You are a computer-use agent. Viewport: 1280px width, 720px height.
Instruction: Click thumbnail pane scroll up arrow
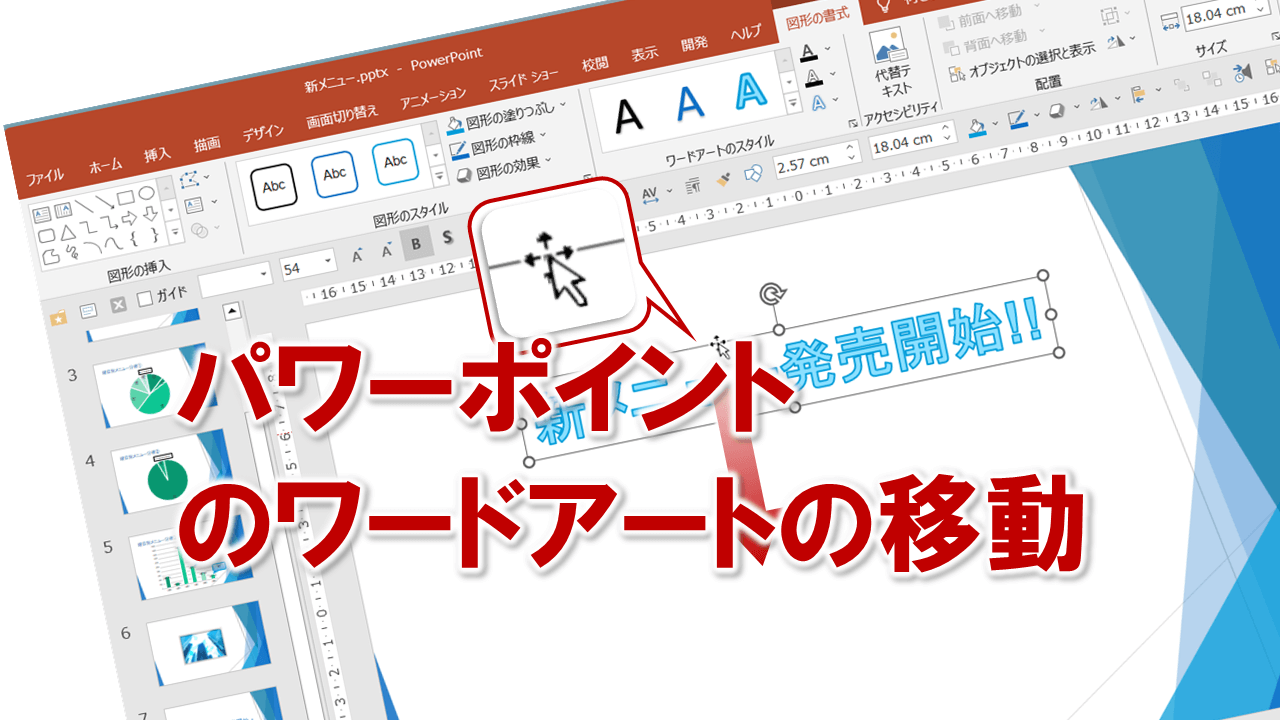pos(232,311)
